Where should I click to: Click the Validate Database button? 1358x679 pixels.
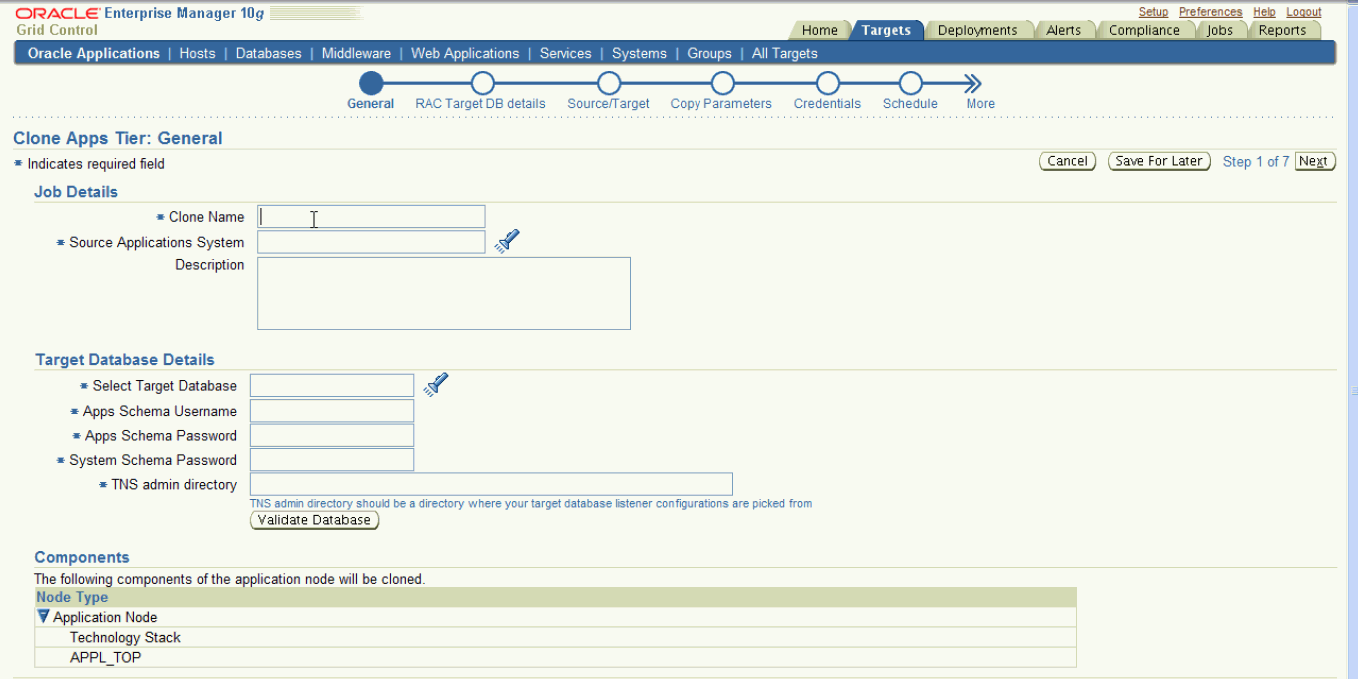314,520
